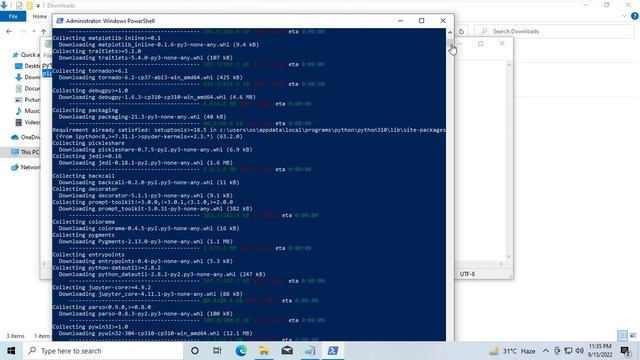The height and width of the screenshot is (360, 640).
Task: Click line 'Collecting entrypoints' in PowerShell
Action: [89, 255]
